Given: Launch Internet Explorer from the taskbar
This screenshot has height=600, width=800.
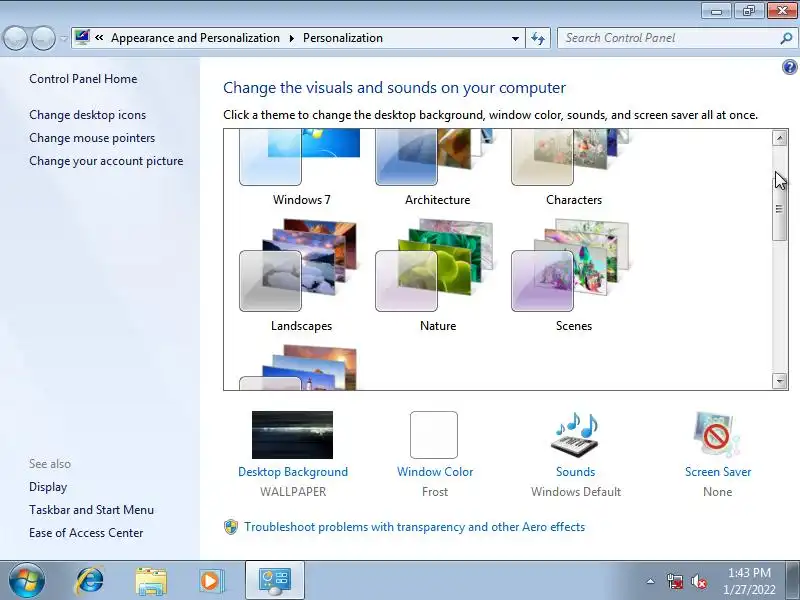Looking at the screenshot, I should click(90, 580).
